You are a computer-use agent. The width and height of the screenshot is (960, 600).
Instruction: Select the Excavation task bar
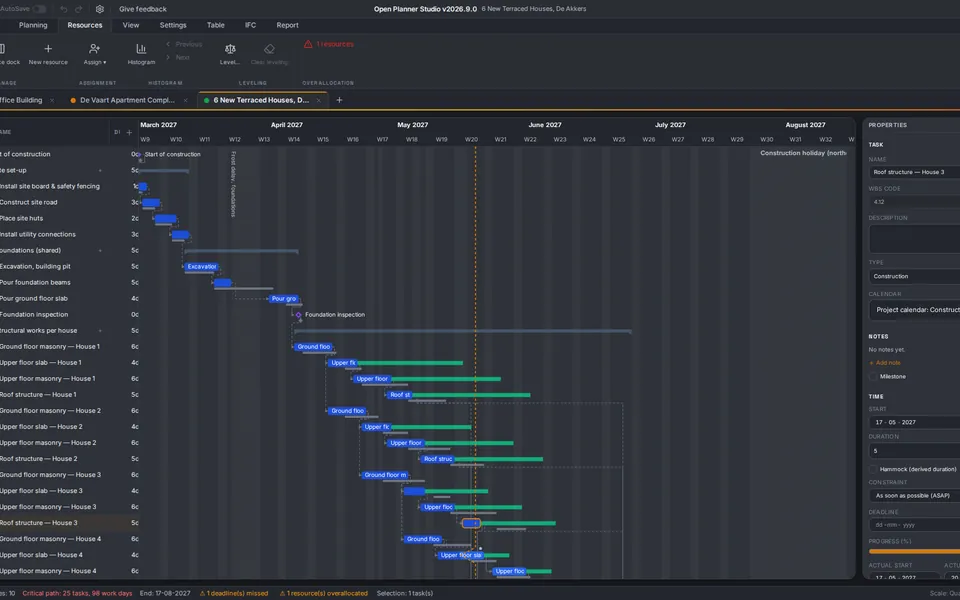pyautogui.click(x=202, y=267)
